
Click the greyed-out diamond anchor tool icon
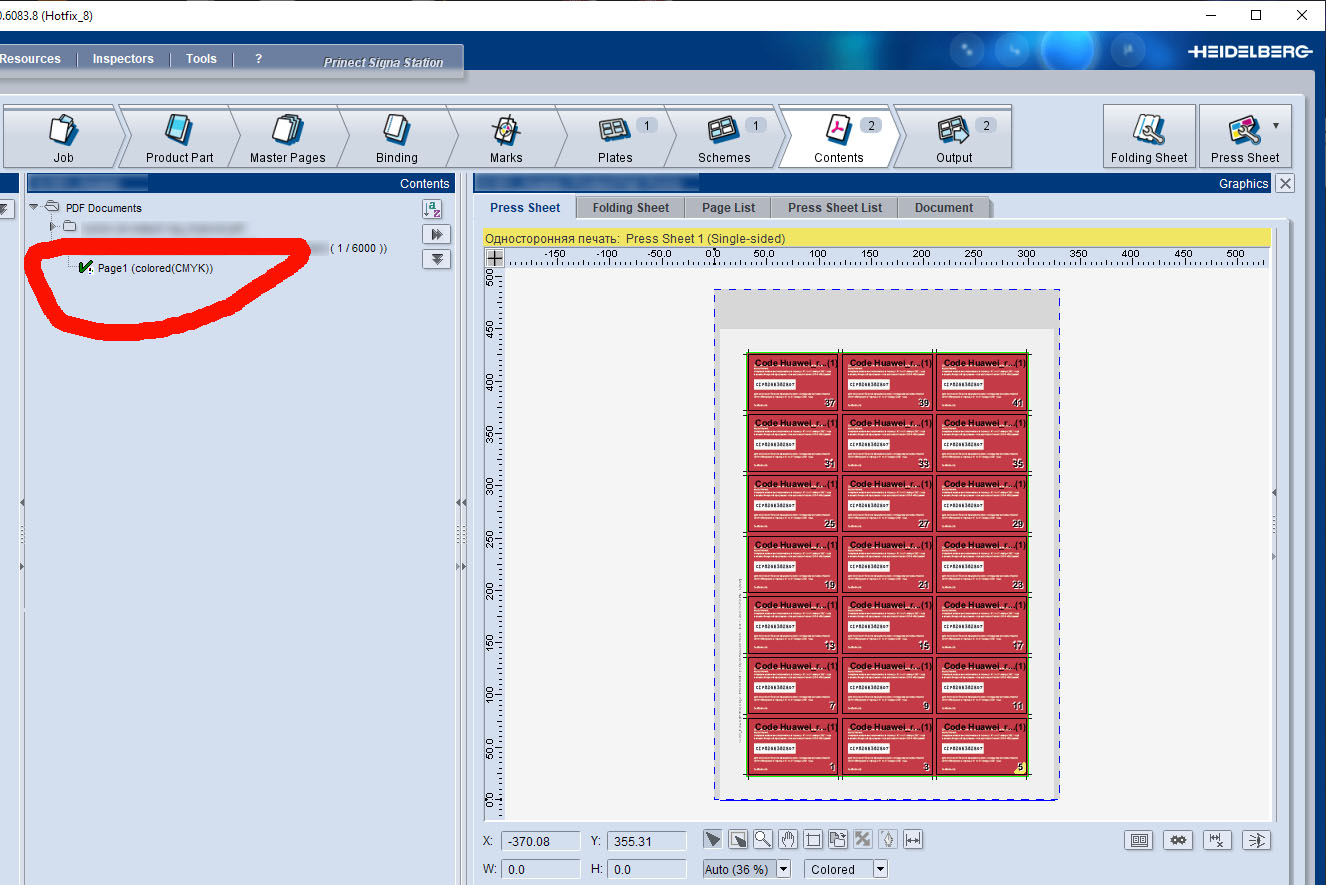click(888, 840)
